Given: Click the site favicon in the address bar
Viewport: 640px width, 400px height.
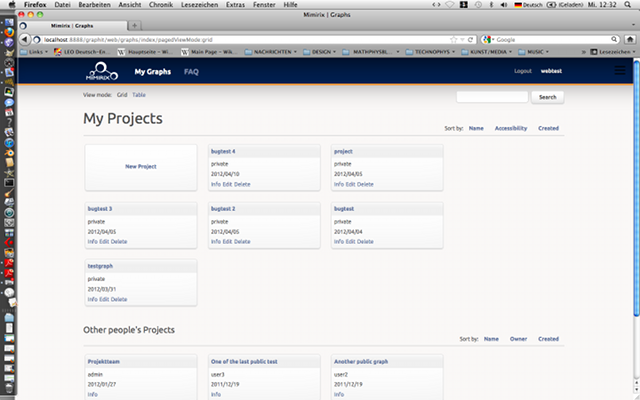Looking at the screenshot, I should 37,40.
